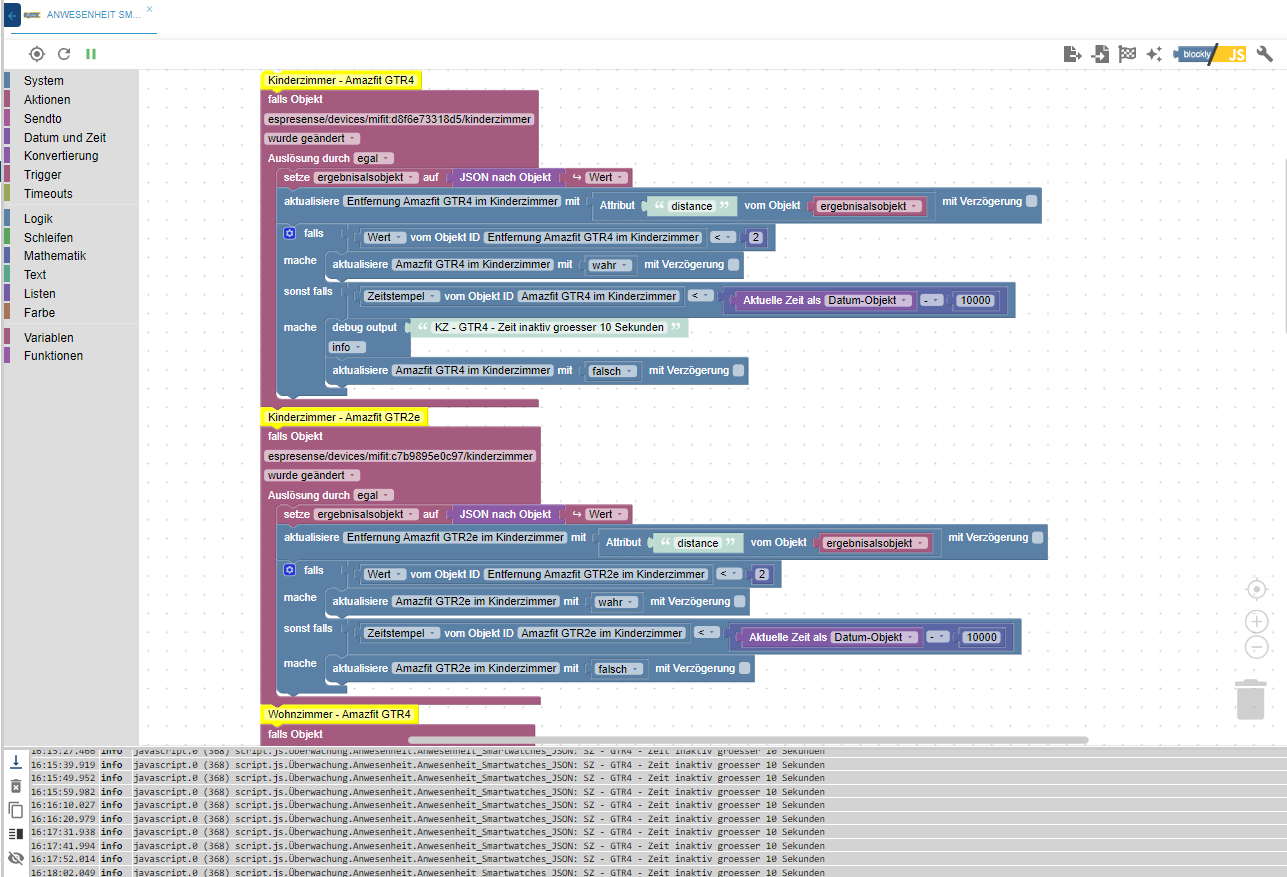This screenshot has width=1287, height=877.
Task: Open the Logik toolbox category
Action: pyautogui.click(x=38, y=219)
